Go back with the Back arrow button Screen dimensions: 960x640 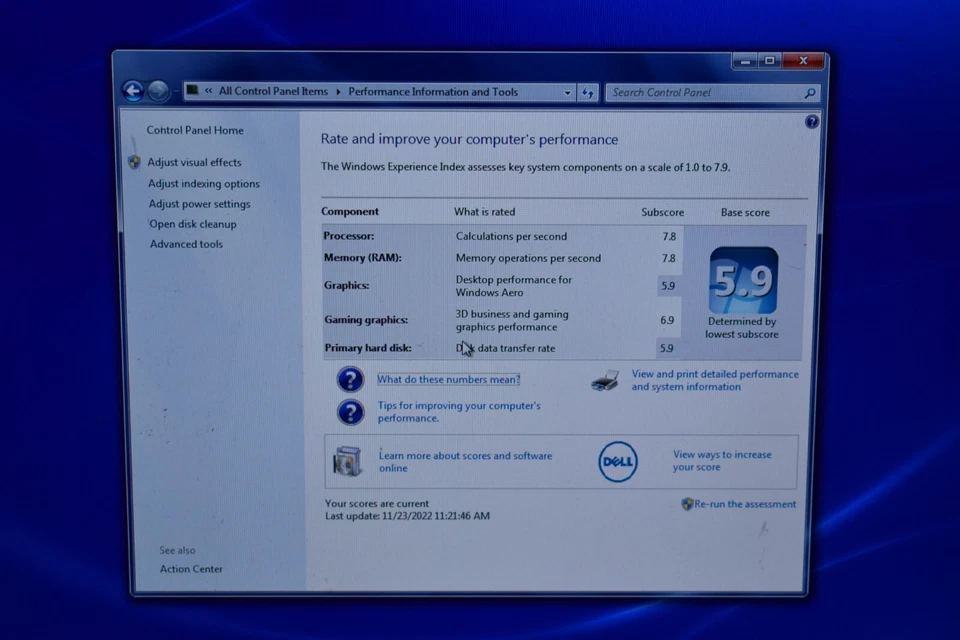(133, 91)
